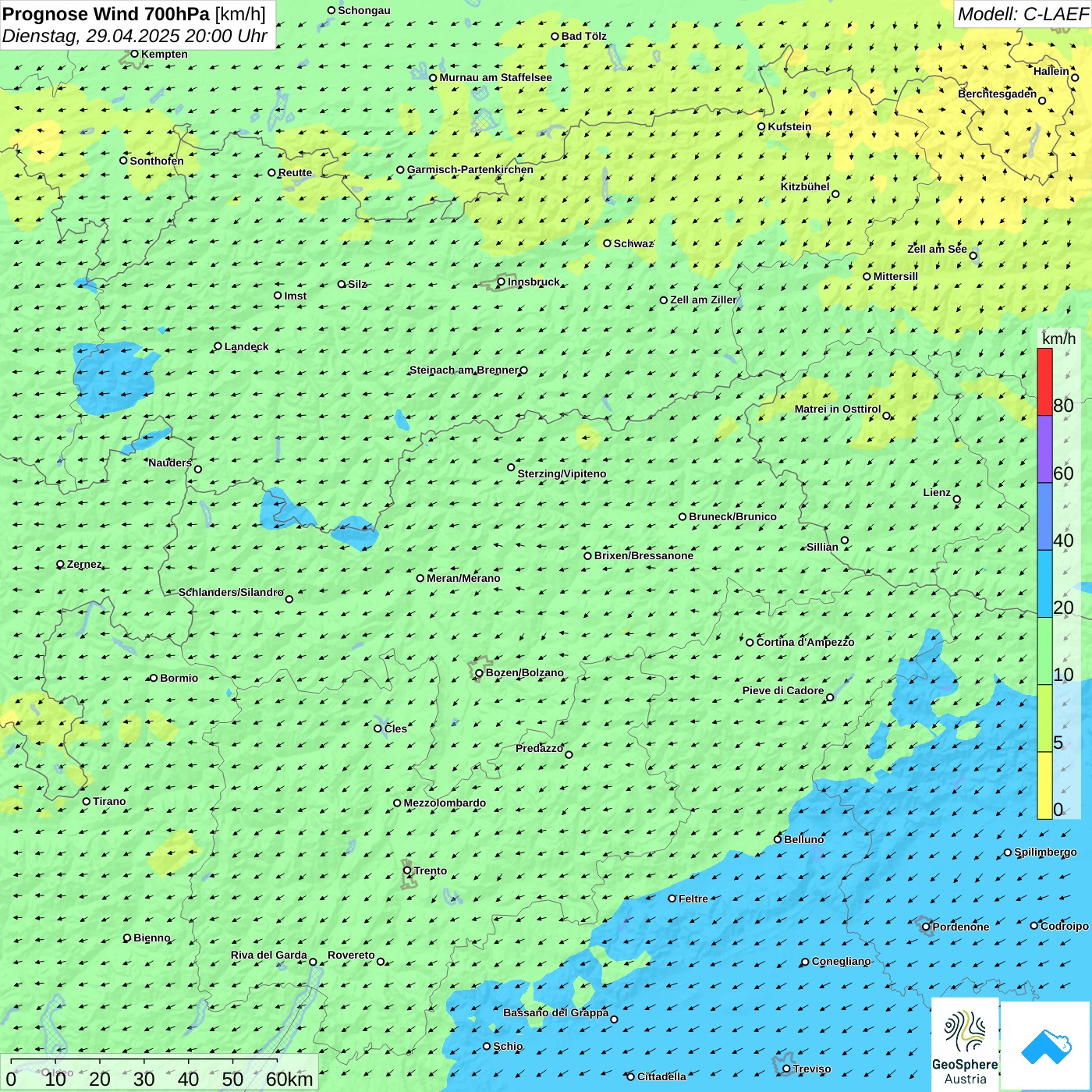The image size is (1092, 1092).
Task: Click the Belluno location marker
Action: 778,839
